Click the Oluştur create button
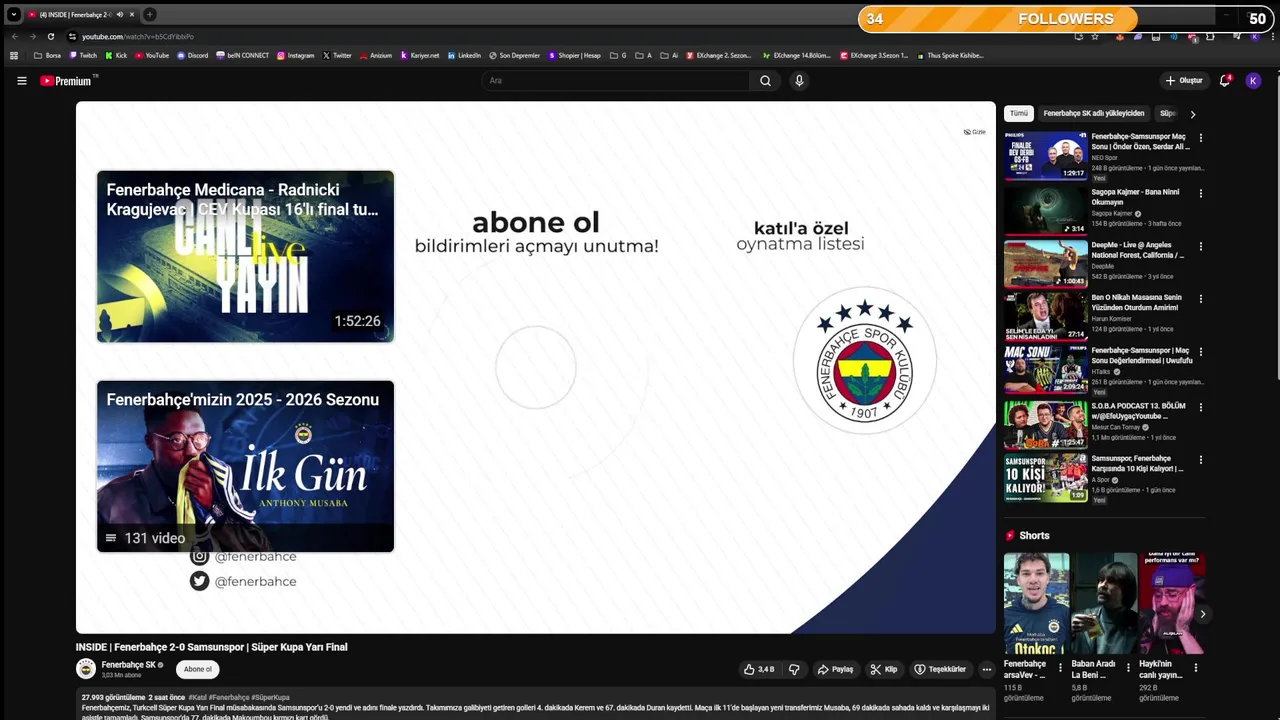The width and height of the screenshot is (1280, 720). (1184, 81)
